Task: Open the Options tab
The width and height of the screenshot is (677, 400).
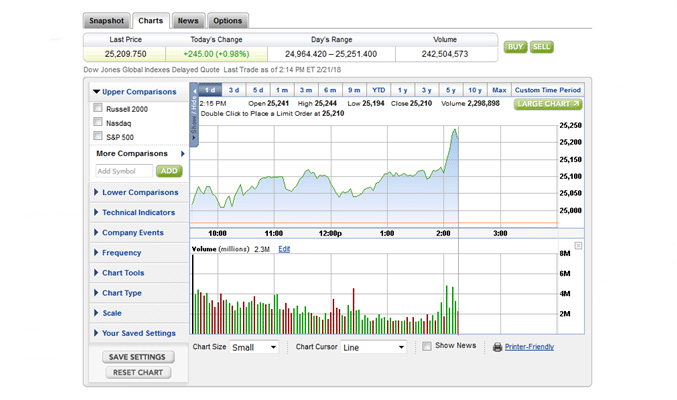Action: coord(227,20)
